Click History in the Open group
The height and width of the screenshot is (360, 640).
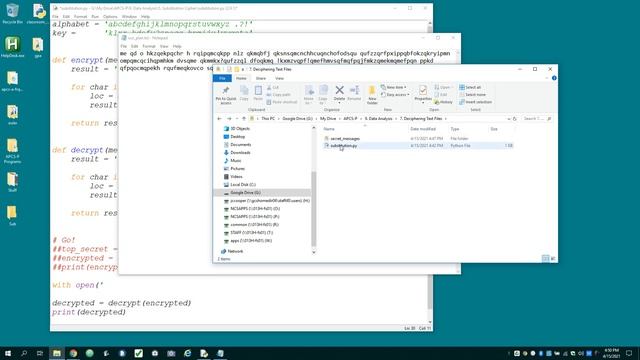pyautogui.click(x=443, y=102)
